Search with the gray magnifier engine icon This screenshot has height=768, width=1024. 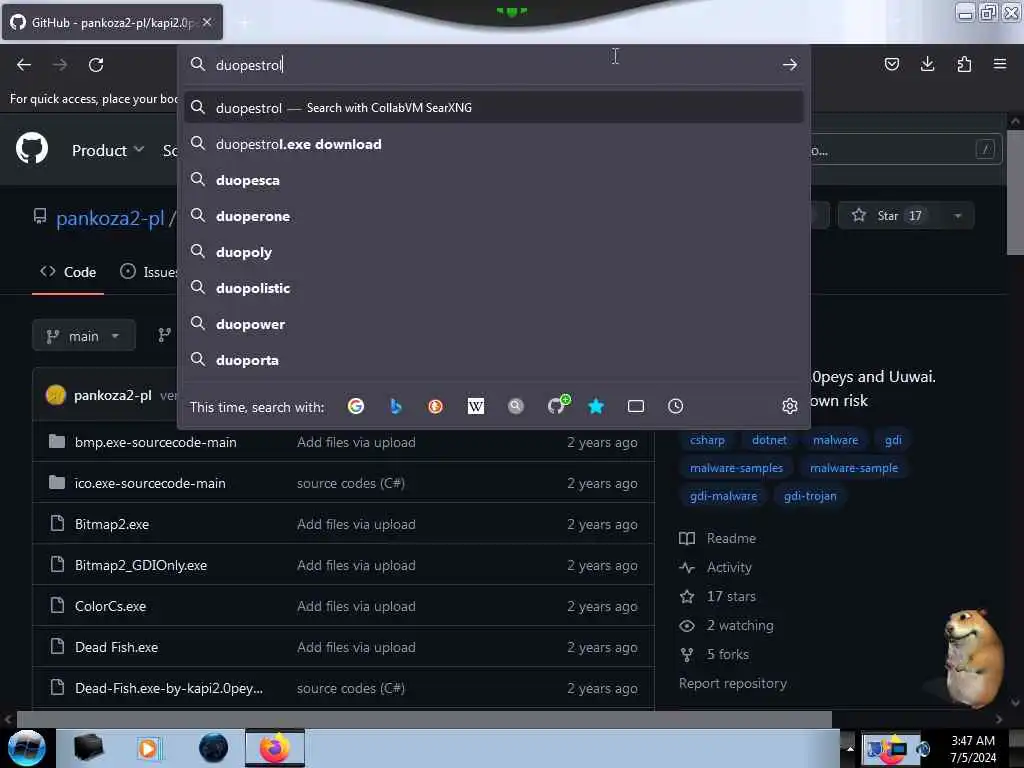(x=516, y=406)
